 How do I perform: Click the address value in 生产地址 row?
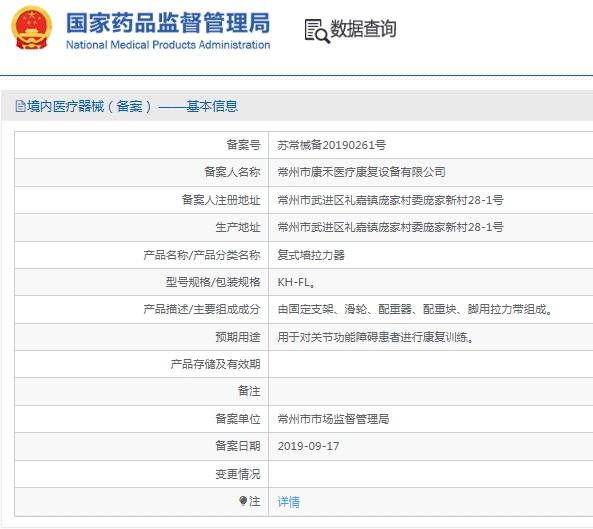(x=390, y=227)
